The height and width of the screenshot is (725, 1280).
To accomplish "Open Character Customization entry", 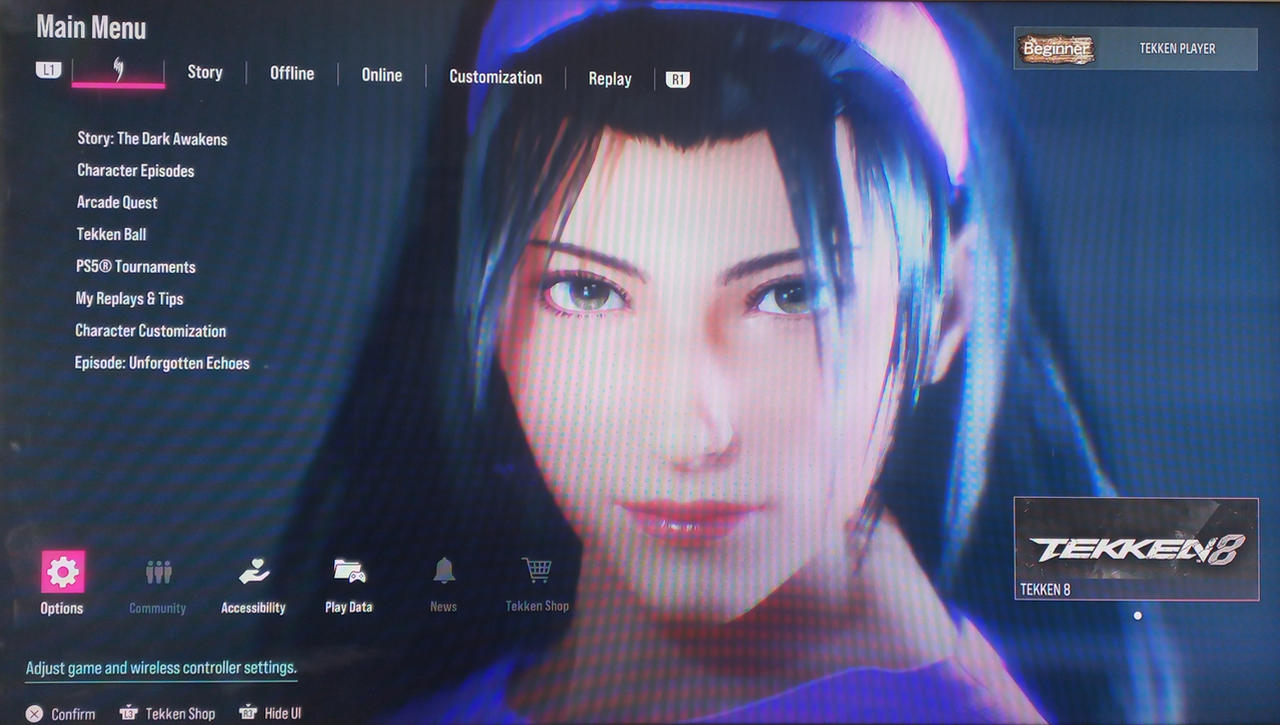I will [x=151, y=331].
